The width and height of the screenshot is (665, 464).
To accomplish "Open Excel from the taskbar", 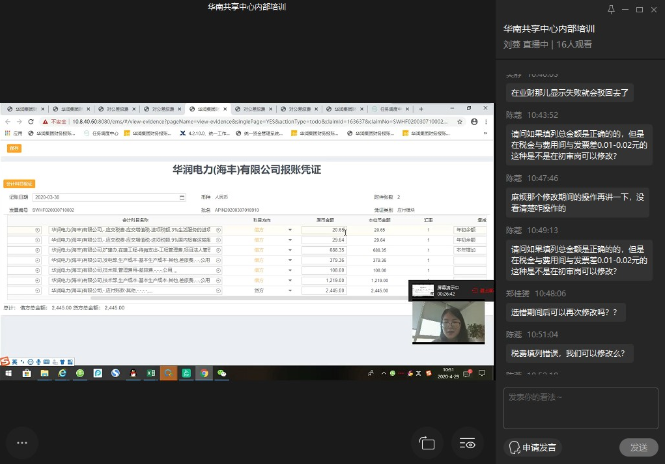I will coord(151,373).
